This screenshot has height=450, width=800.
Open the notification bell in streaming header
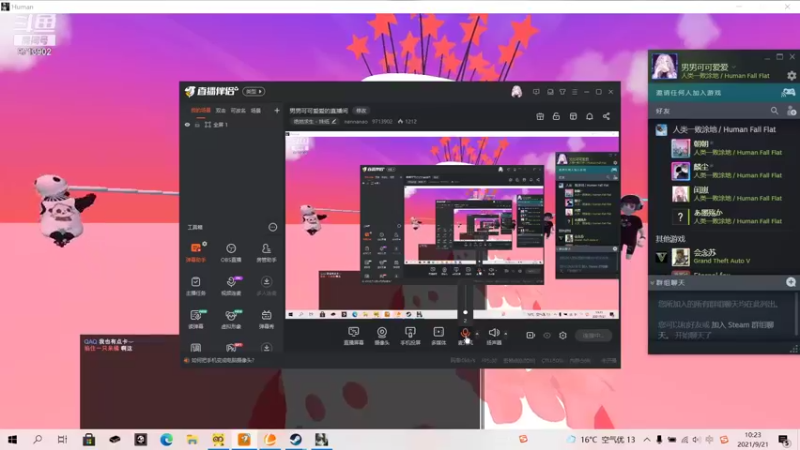point(589,116)
